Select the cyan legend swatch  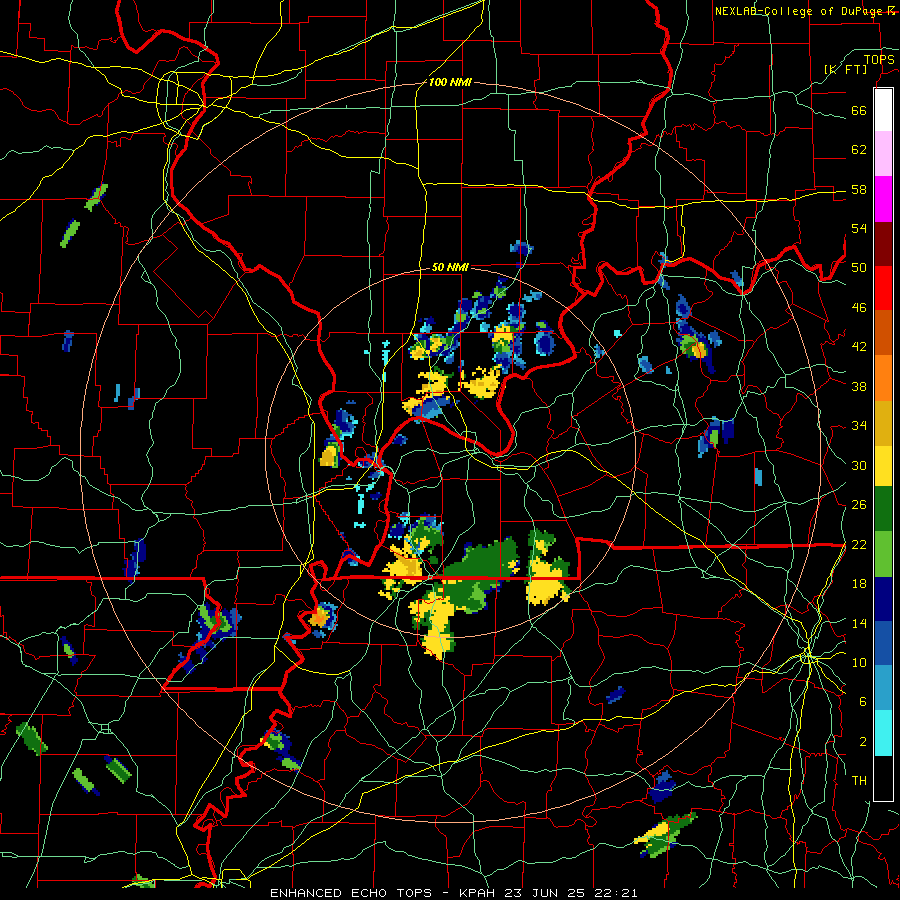tap(883, 734)
